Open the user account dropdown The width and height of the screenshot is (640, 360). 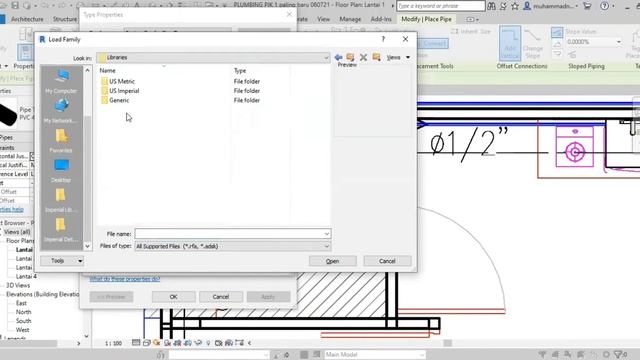tap(550, 6)
